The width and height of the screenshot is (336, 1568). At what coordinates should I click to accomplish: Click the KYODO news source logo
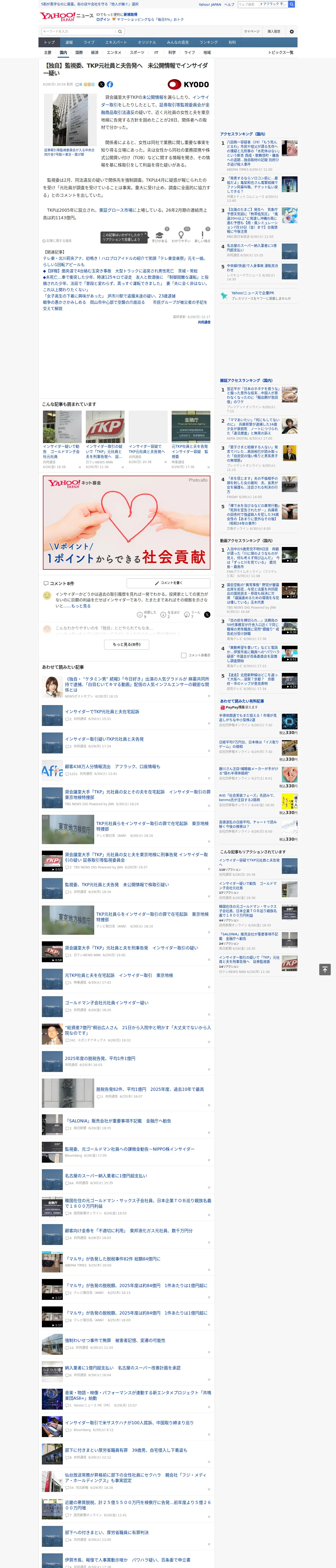click(188, 85)
